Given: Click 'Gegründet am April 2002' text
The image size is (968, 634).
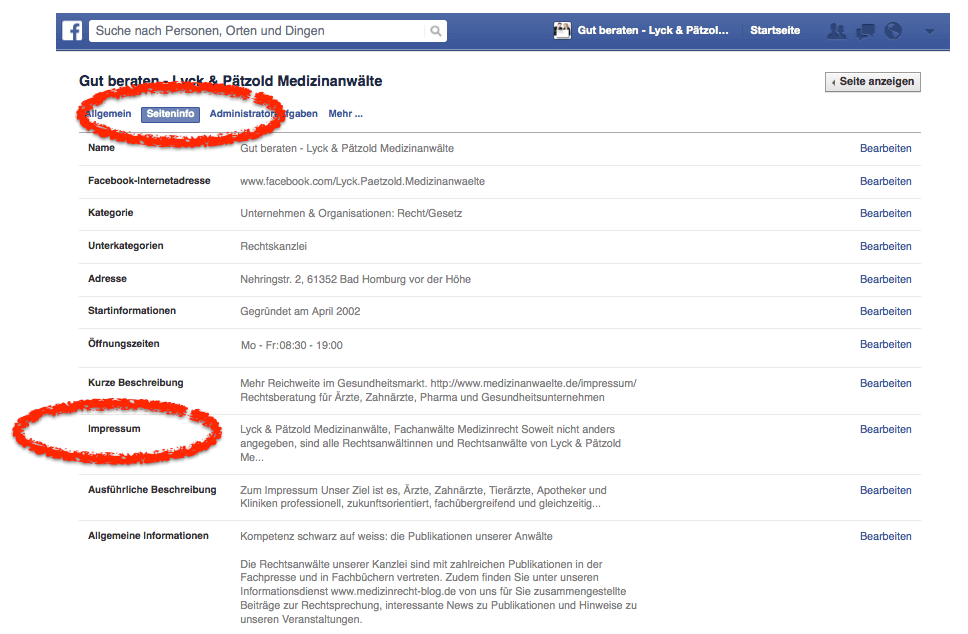Looking at the screenshot, I should 300,311.
